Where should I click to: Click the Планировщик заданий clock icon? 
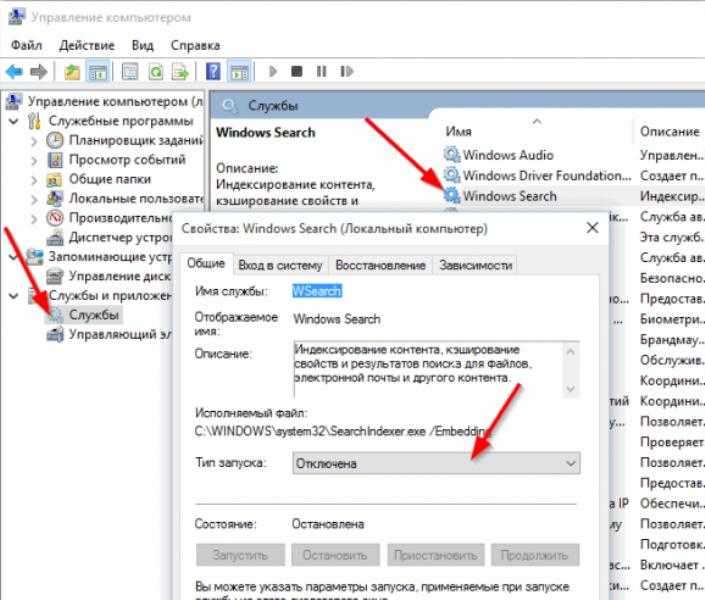(55, 140)
